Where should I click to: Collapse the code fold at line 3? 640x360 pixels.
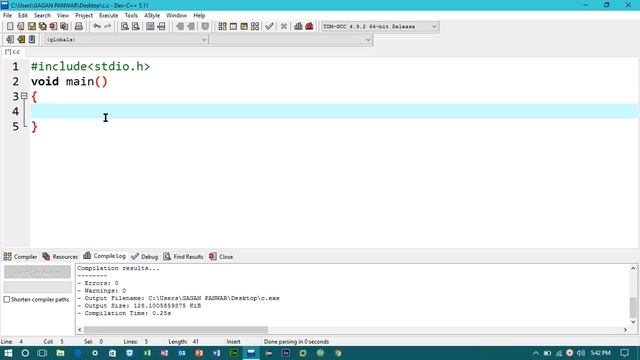pyautogui.click(x=24, y=96)
